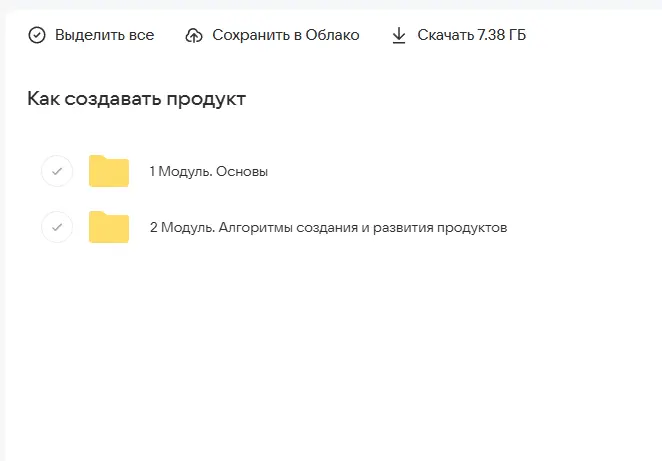662x461 pixels.
Task: Tick the checkbox beside 1 Модуль. Основы
Action: point(57,171)
